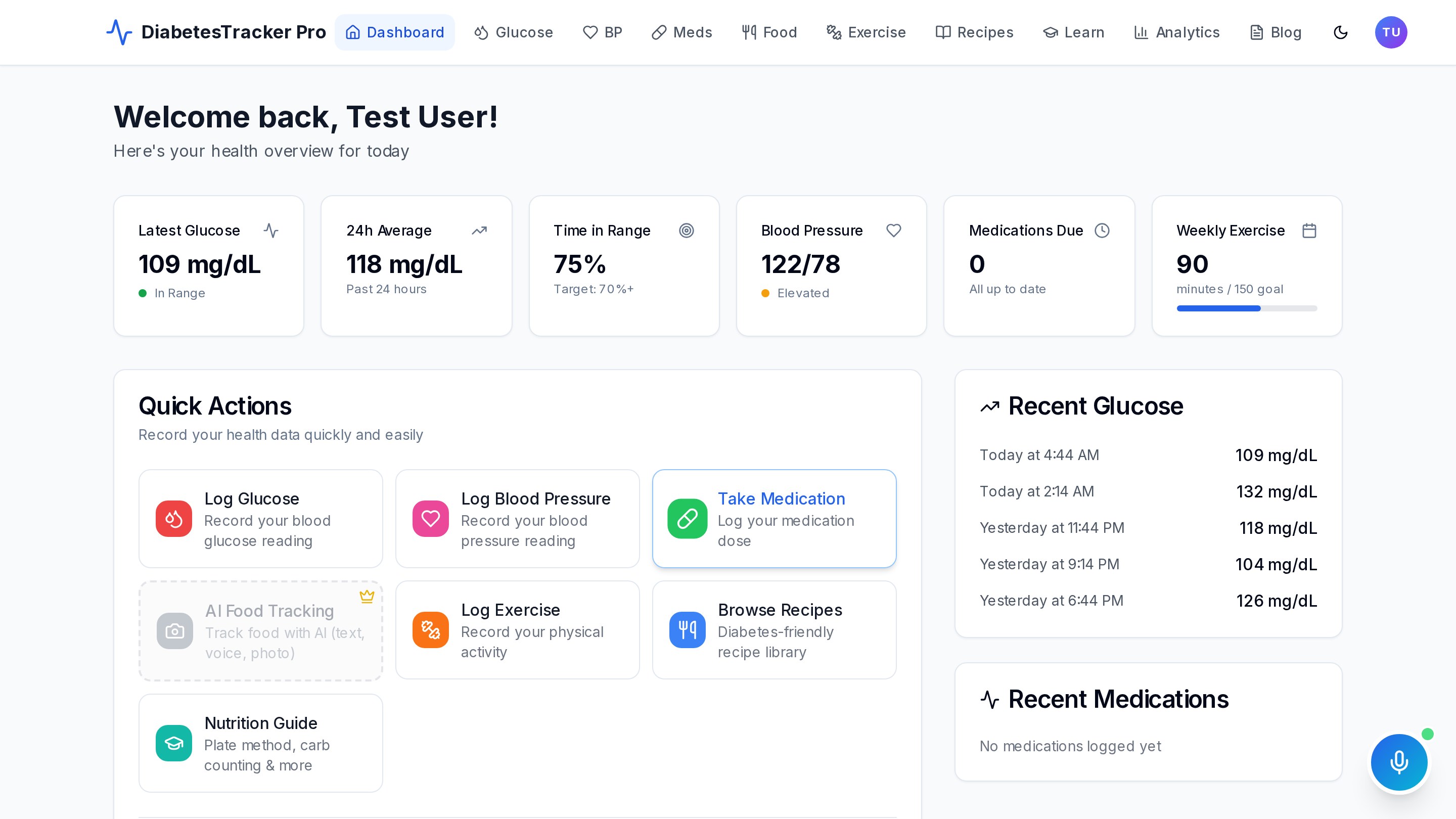Click the trend arrow in 24h Average card
The width and height of the screenshot is (1456, 819).
[x=479, y=231]
